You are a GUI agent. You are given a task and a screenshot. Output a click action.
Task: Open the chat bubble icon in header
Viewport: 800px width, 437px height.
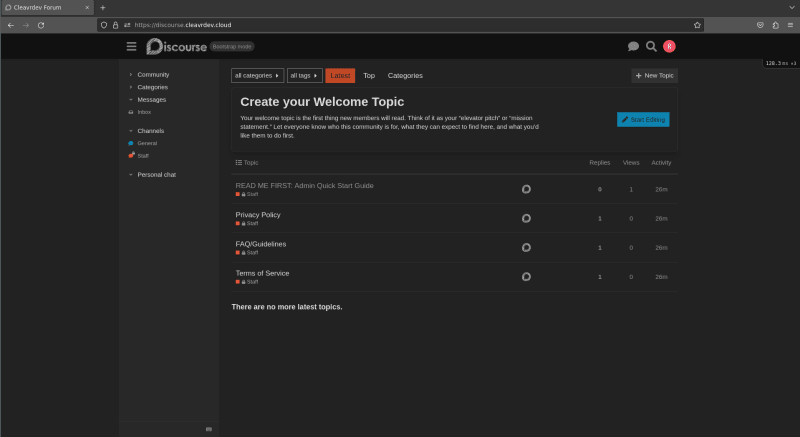633,46
